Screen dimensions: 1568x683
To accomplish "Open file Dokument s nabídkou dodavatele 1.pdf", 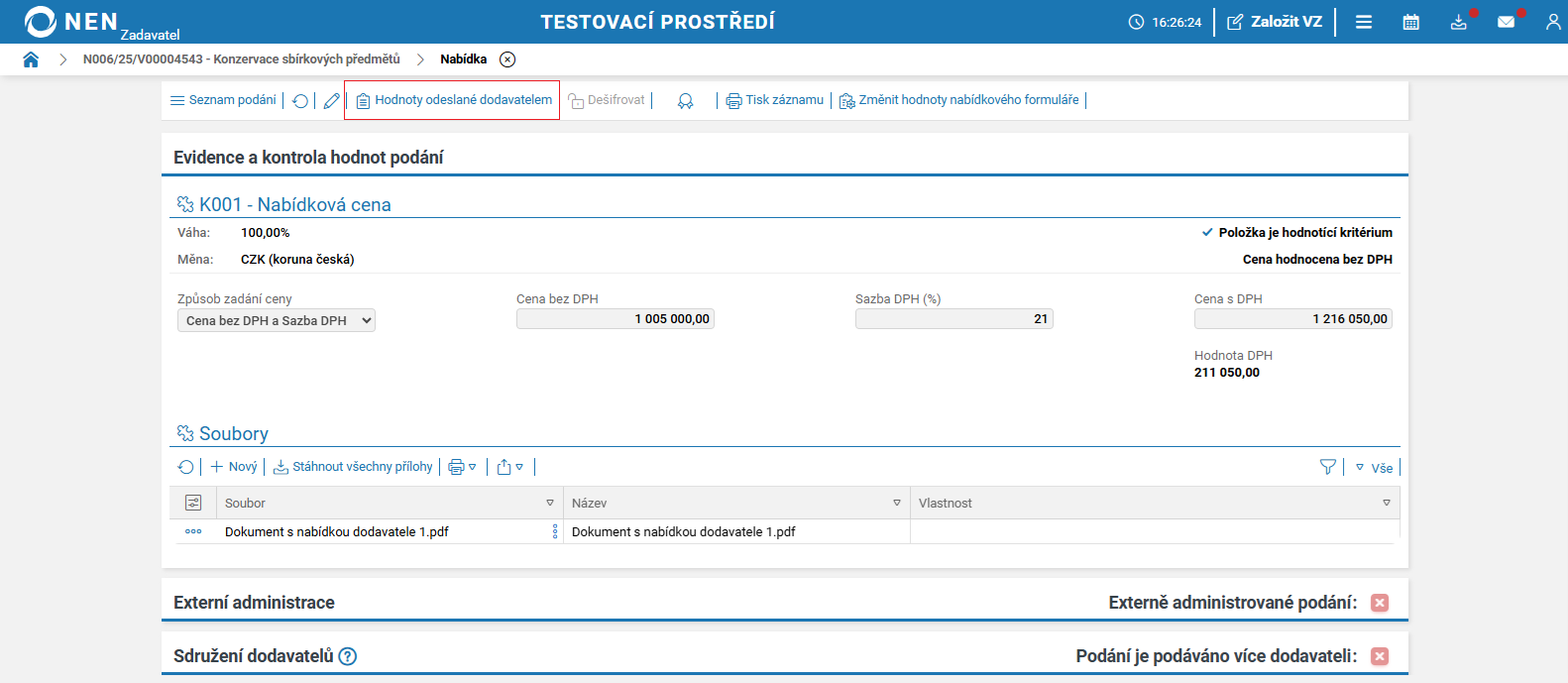I will click(x=337, y=532).
